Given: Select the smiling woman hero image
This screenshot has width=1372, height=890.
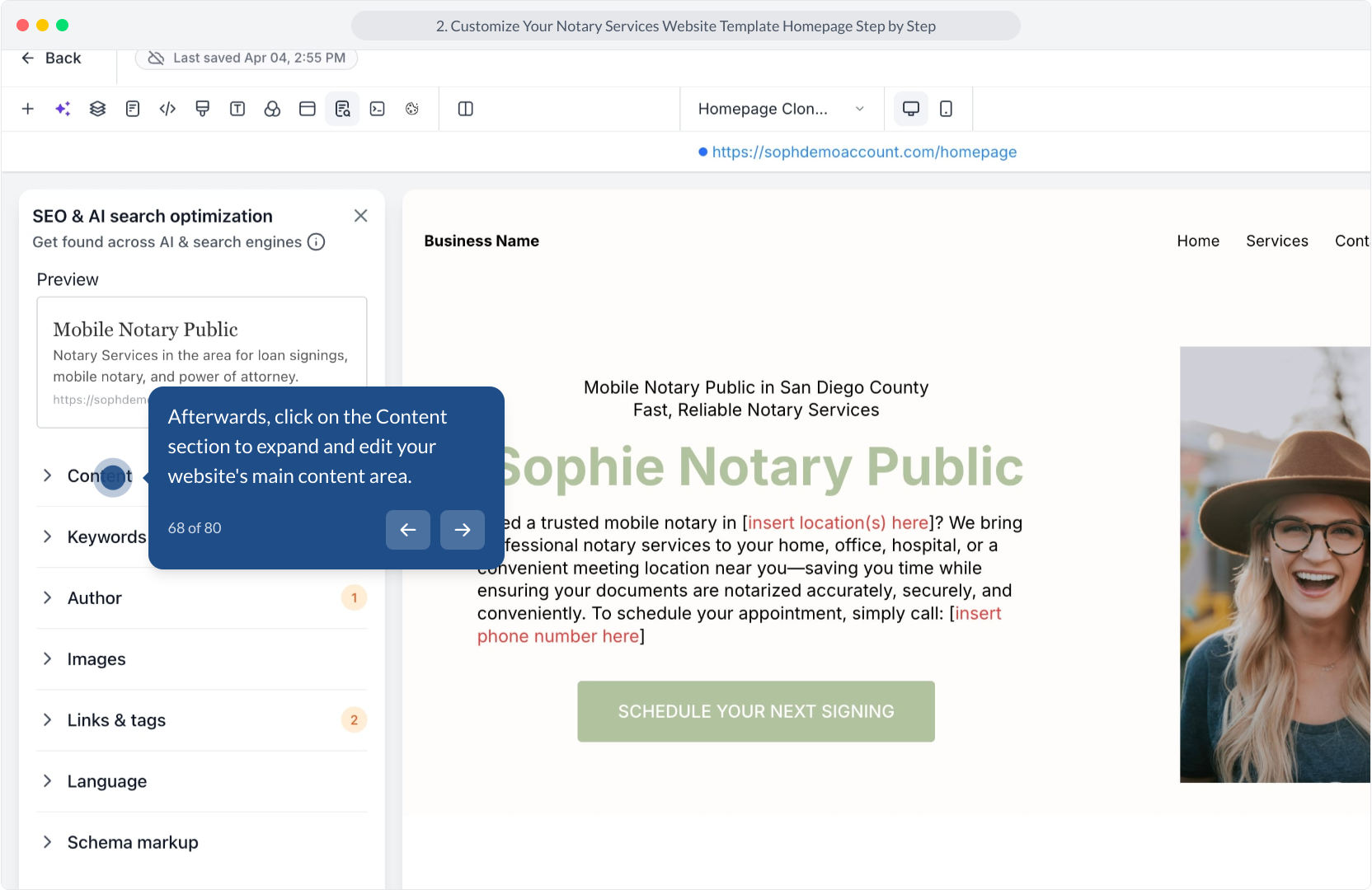Looking at the screenshot, I should 1276,564.
